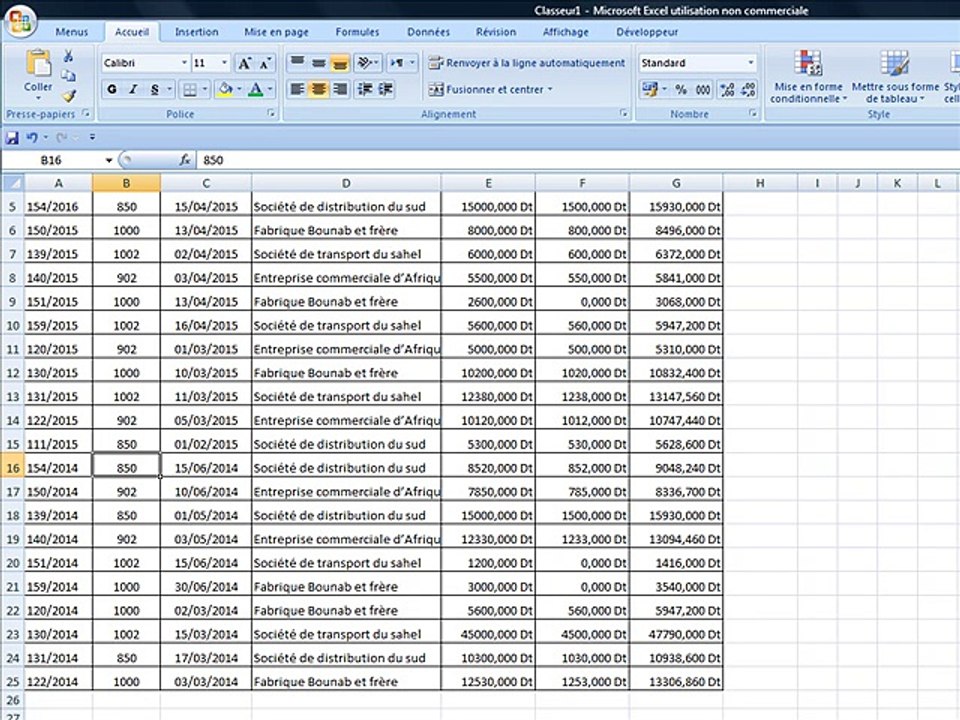Open Mettre sous forme de tableau
The width and height of the screenshot is (960, 720).
894,77
